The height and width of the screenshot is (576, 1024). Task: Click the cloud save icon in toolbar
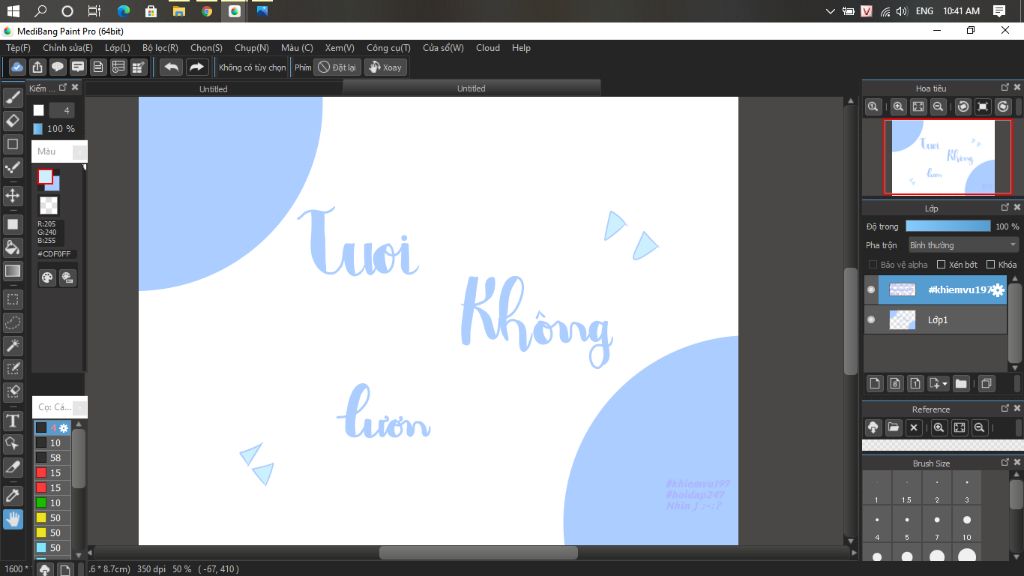[x=17, y=67]
